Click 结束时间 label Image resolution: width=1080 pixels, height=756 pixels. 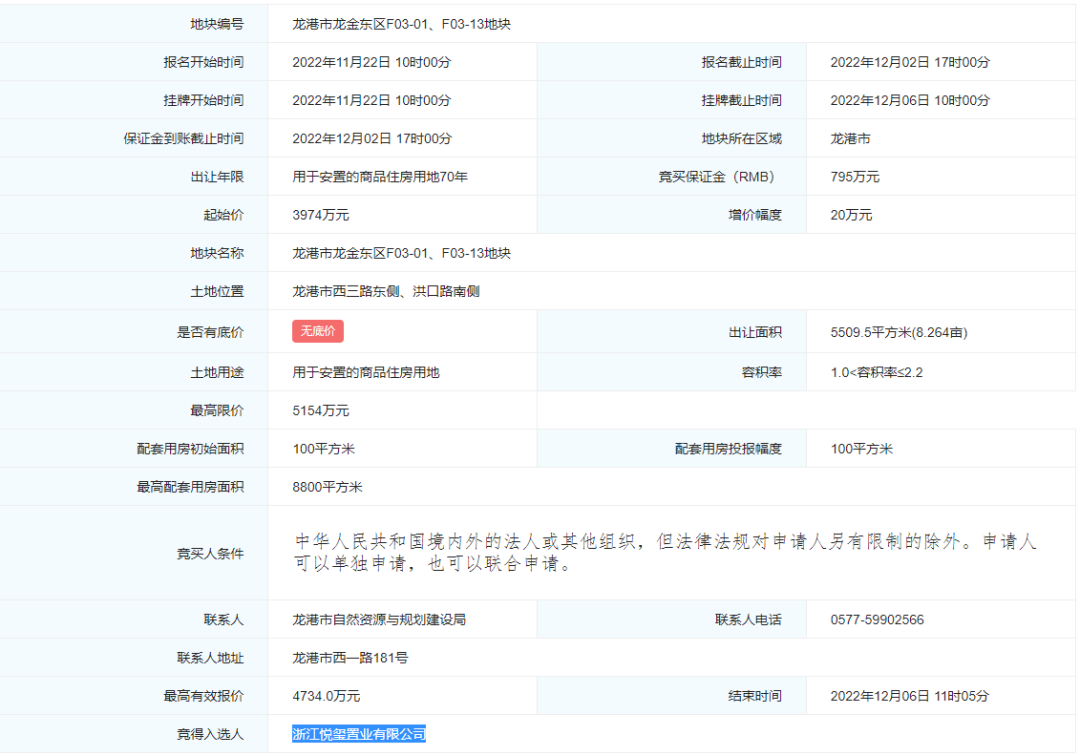(x=755, y=696)
